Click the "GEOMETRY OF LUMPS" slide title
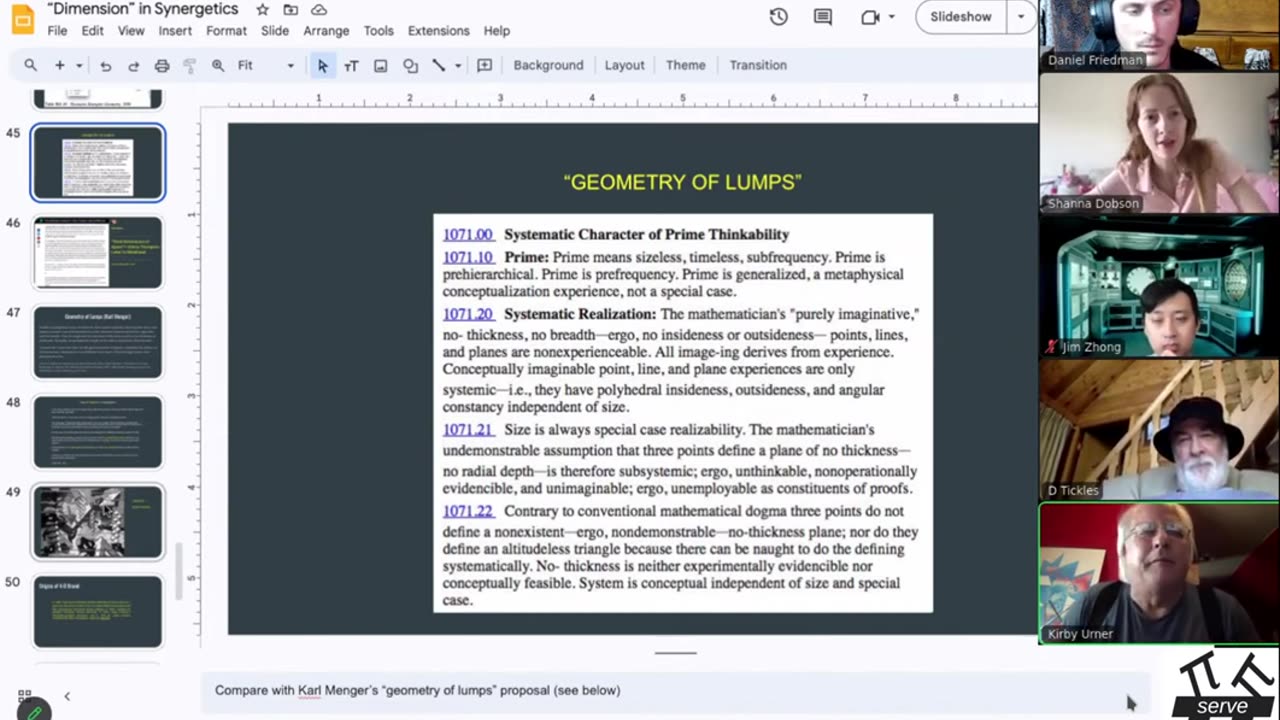1280x720 pixels. 683,182
